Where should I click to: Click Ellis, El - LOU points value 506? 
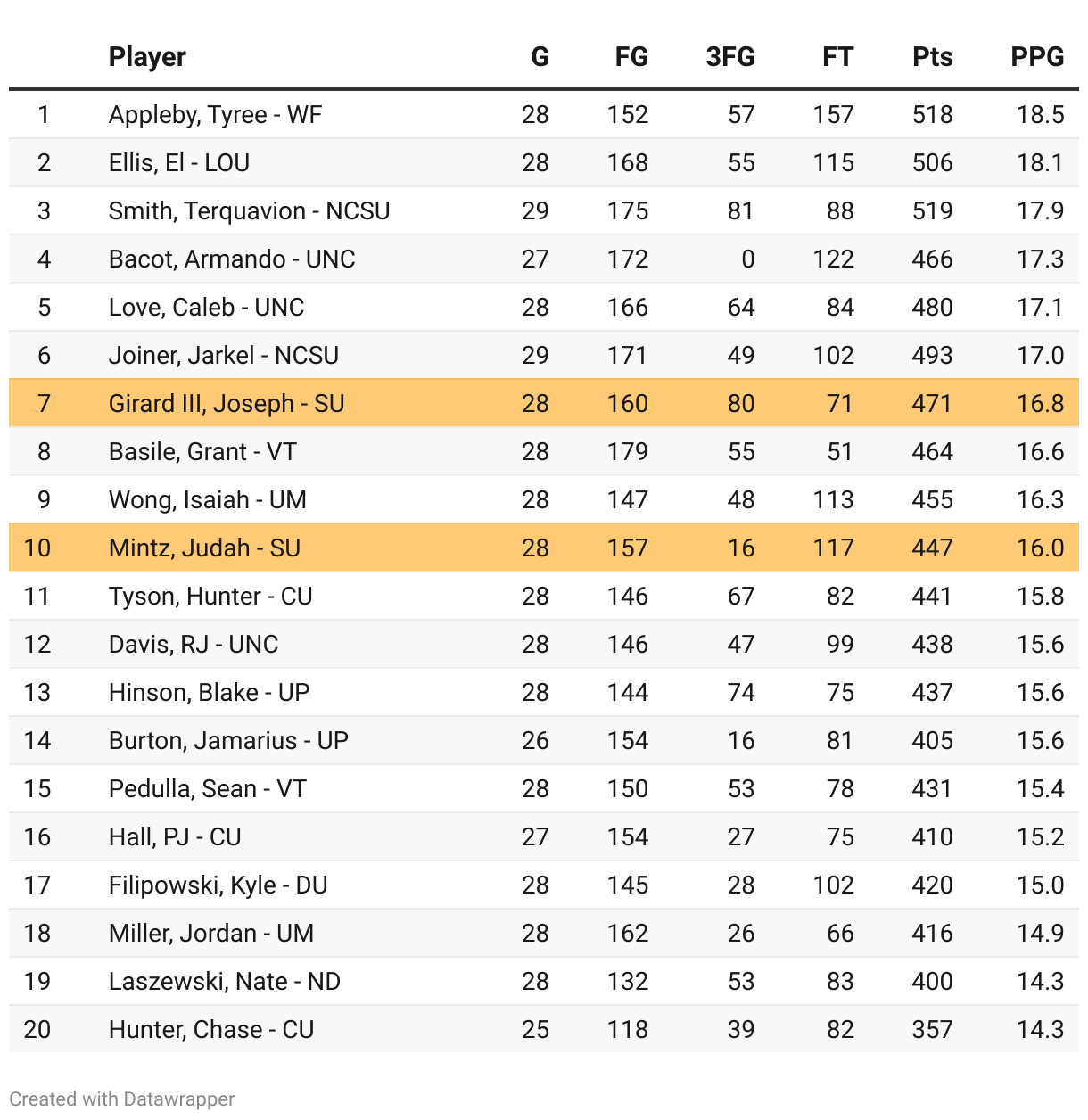(x=933, y=163)
